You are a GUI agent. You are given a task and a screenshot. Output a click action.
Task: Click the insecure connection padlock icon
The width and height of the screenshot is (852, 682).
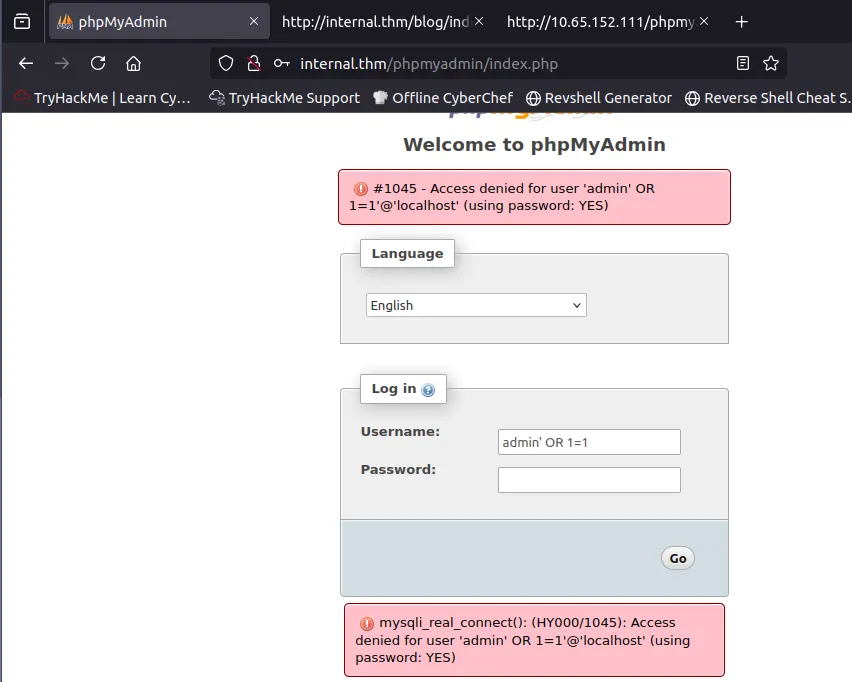[x=254, y=63]
